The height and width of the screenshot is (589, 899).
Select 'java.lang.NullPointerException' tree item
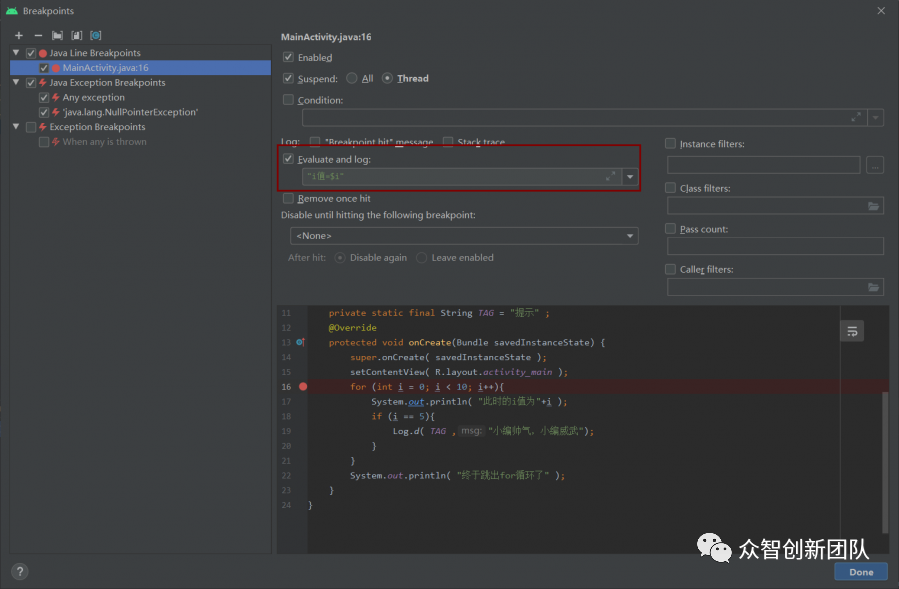point(130,112)
